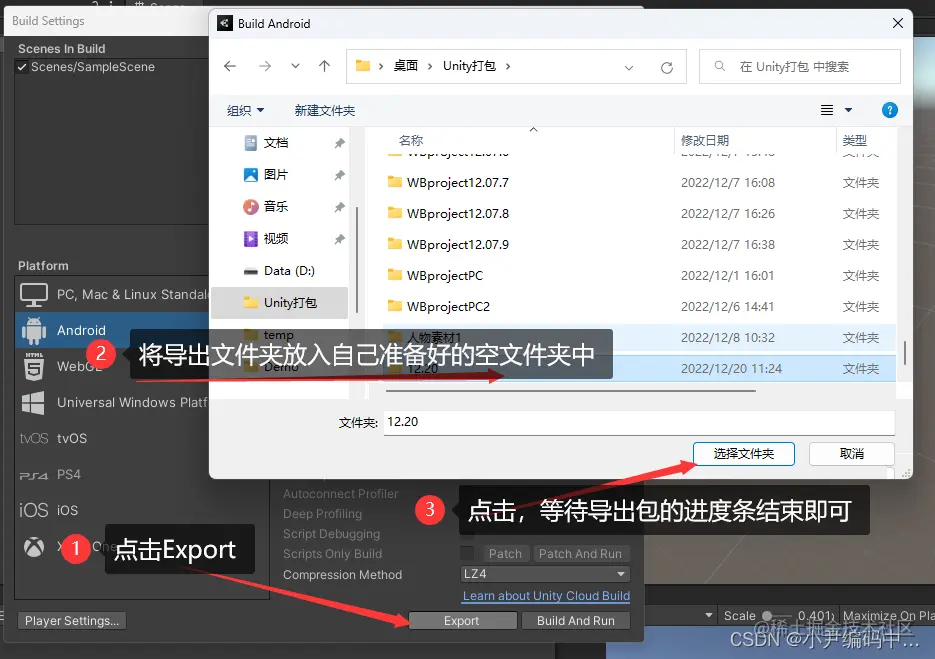The image size is (935, 659).
Task: Refresh the Unity打包 folder listing
Action: click(667, 67)
